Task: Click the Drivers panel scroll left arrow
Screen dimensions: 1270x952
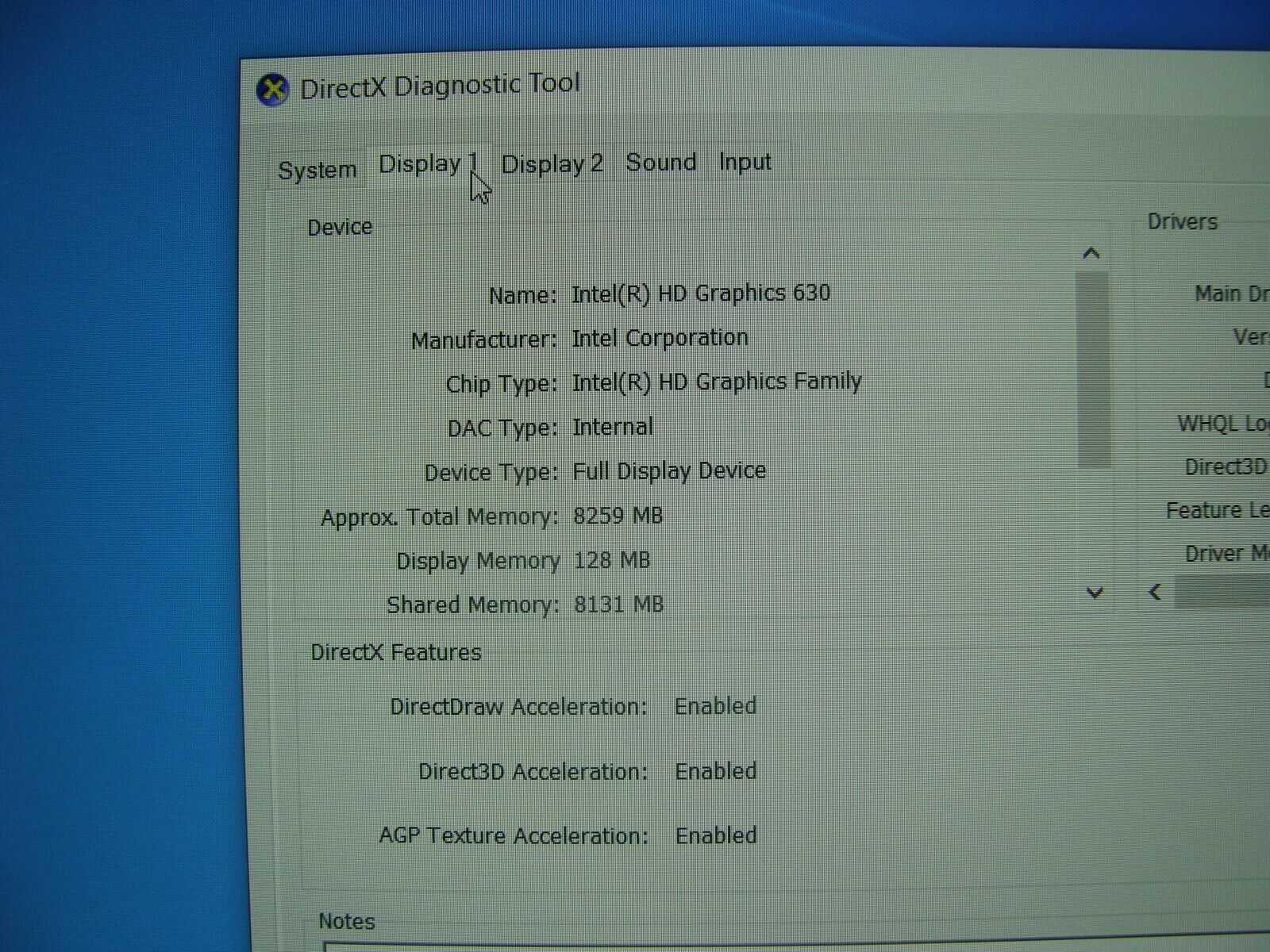Action: [x=1156, y=592]
